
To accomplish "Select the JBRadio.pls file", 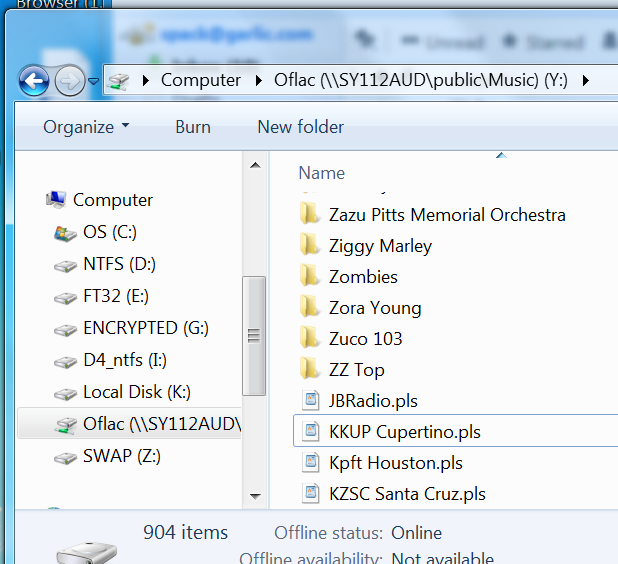I will click(373, 401).
